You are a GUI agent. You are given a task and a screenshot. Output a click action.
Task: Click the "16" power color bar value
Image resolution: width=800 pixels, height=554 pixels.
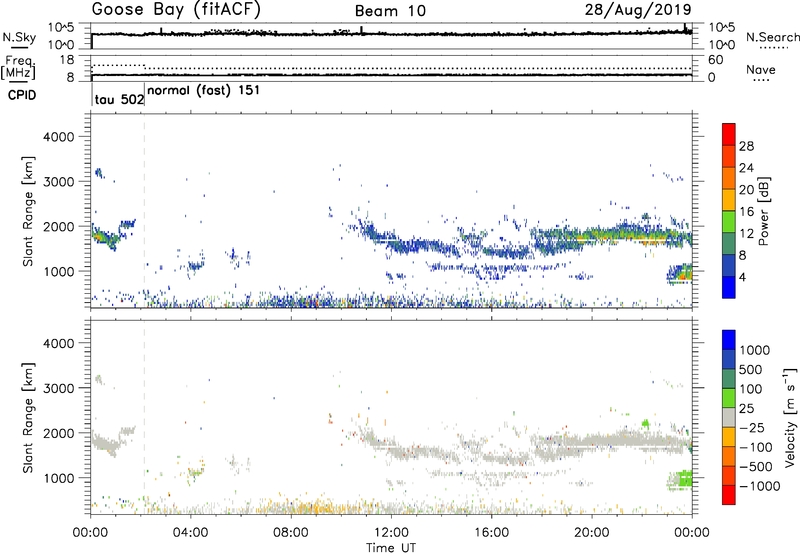[x=746, y=212]
